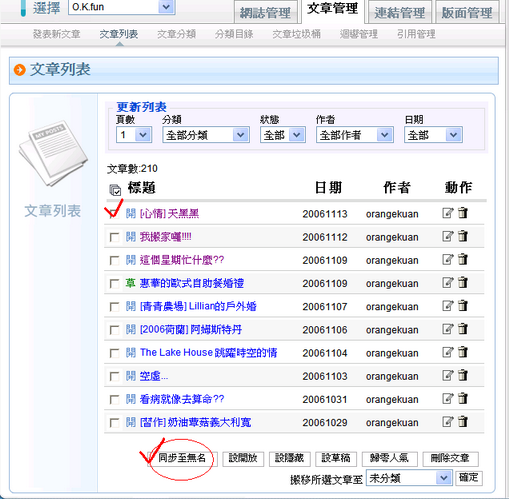This screenshot has height=499, width=509.
Task: Click trash icon for 我搬家囉!!!! row
Action: pyautogui.click(x=463, y=236)
